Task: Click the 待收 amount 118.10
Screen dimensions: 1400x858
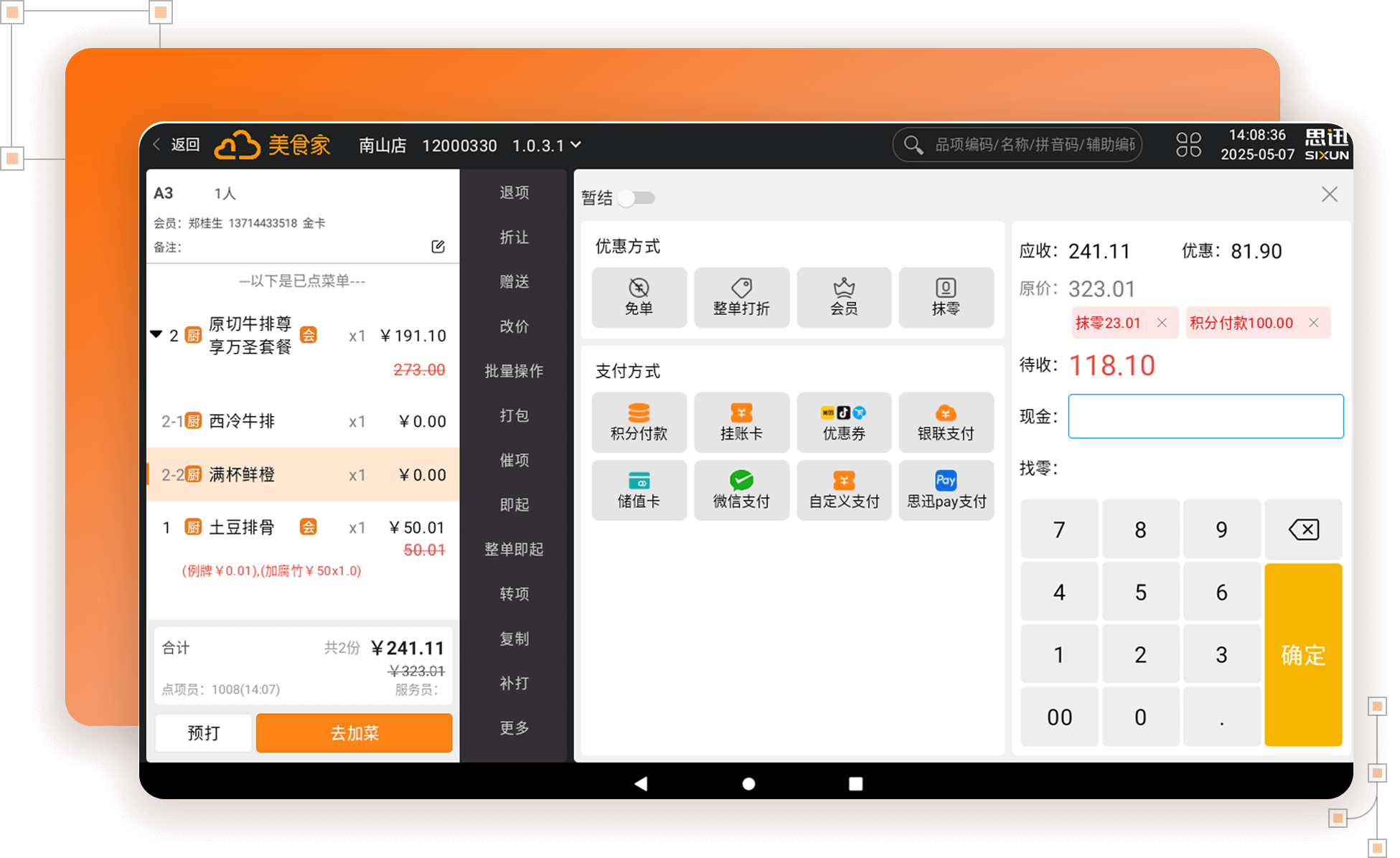Action: point(1112,365)
